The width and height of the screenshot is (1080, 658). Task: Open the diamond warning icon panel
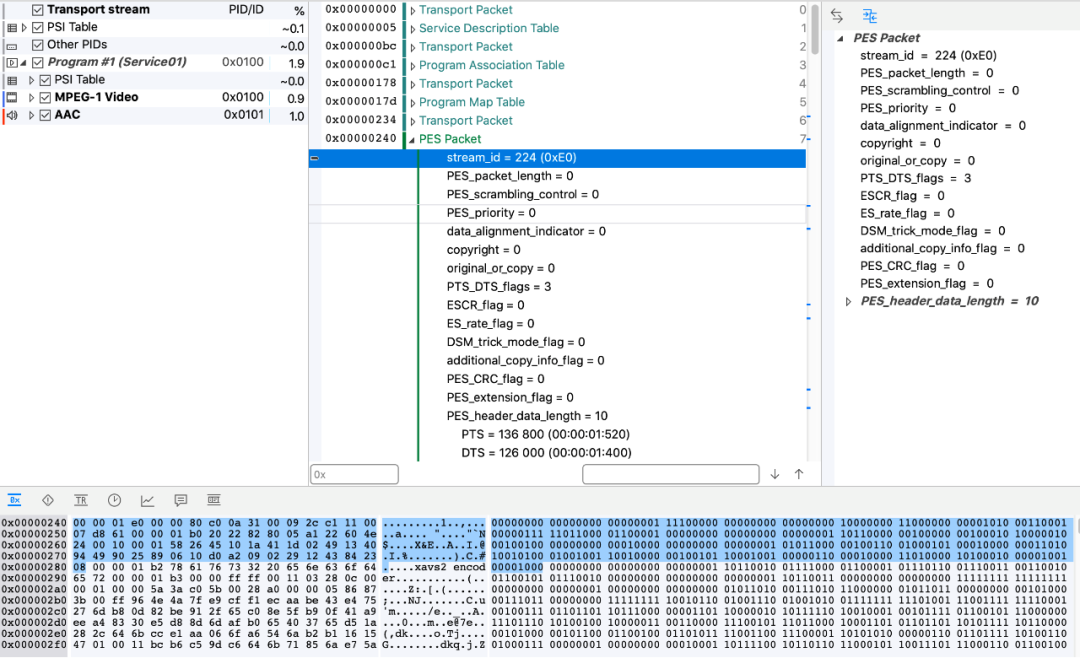48,500
